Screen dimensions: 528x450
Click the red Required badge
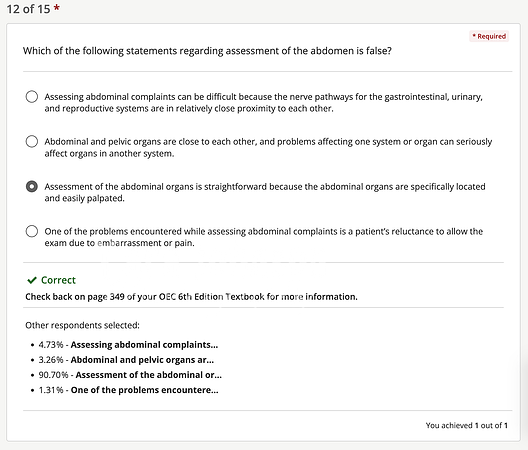pyautogui.click(x=489, y=36)
